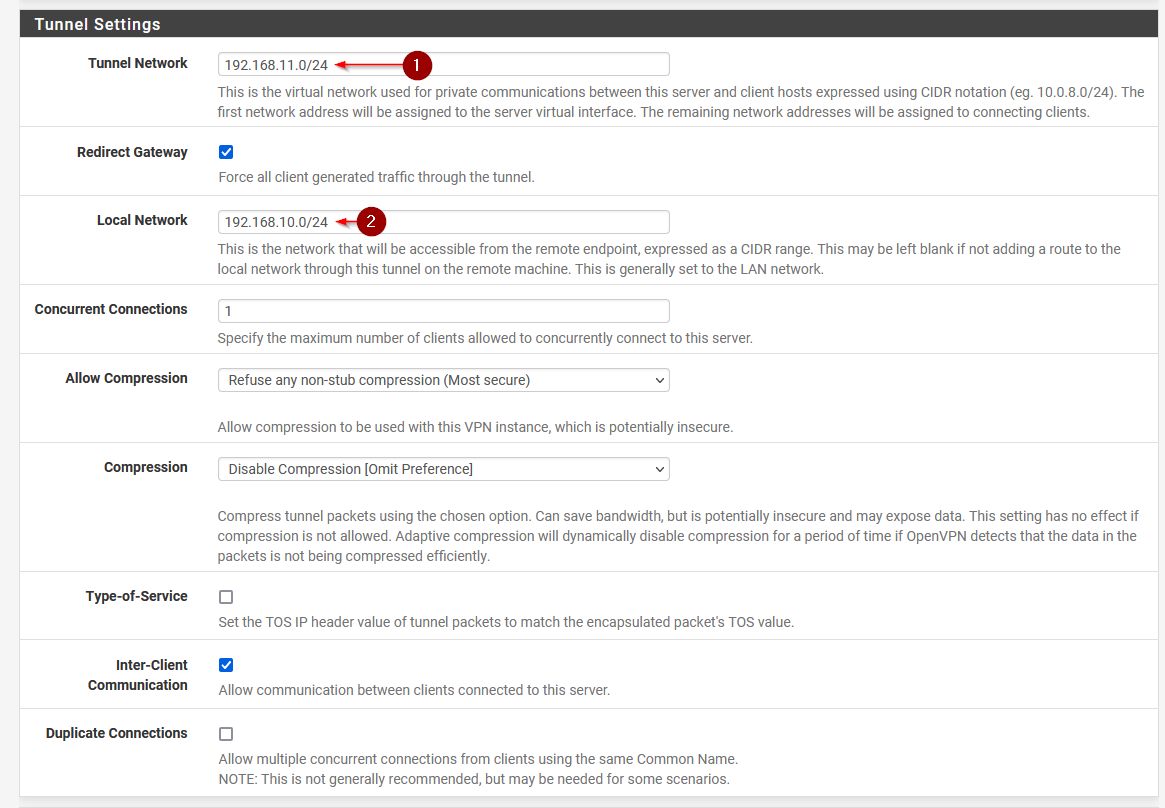This screenshot has width=1165, height=808.
Task: Click 'Allow communication between clients' help text
Action: tap(414, 690)
